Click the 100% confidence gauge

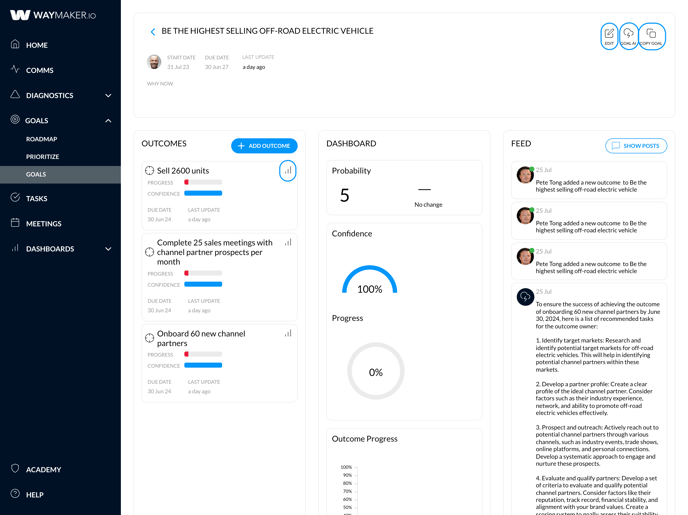coord(369,280)
